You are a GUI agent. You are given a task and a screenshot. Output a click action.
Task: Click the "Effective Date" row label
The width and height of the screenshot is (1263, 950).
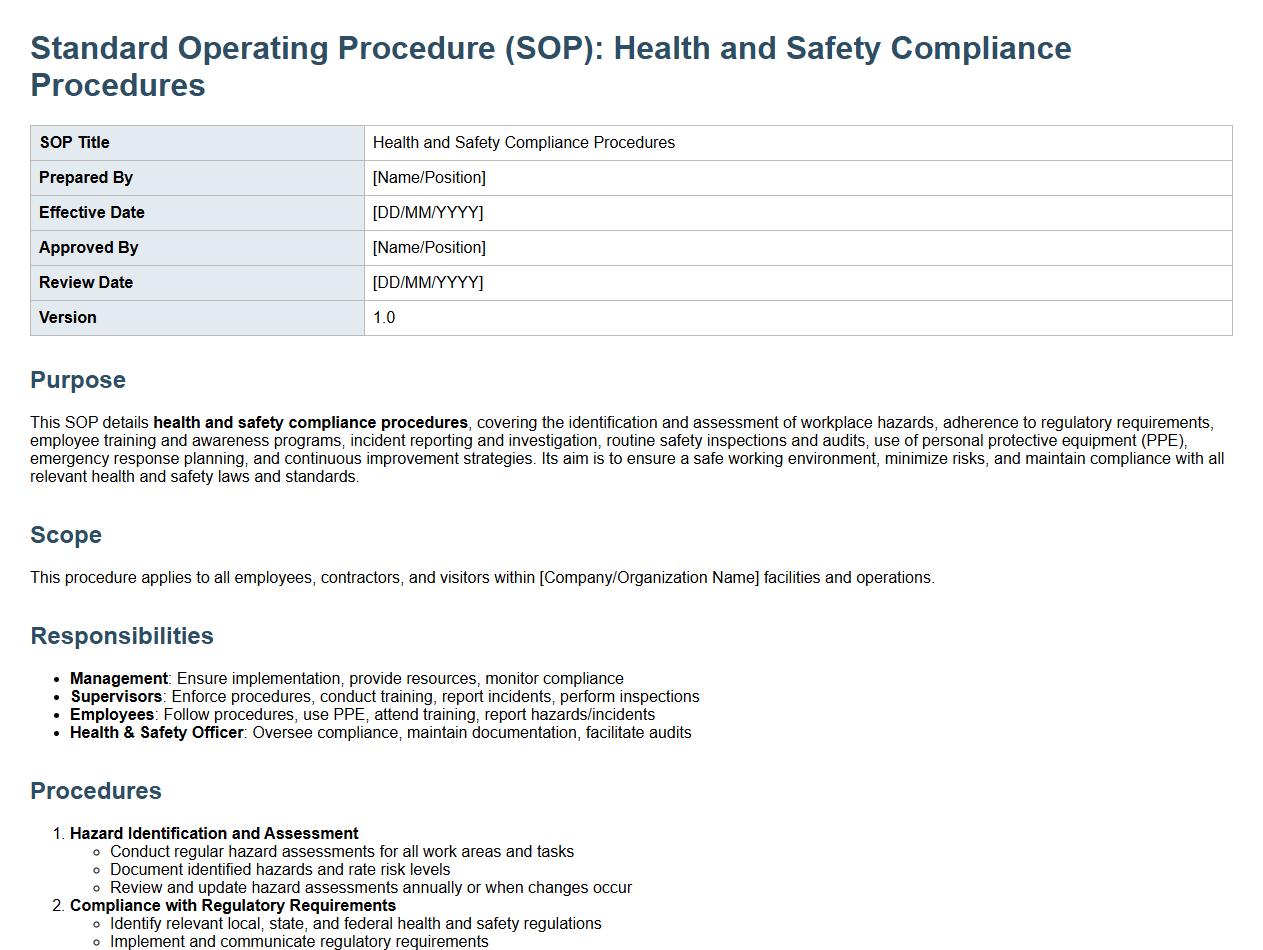click(x=92, y=213)
